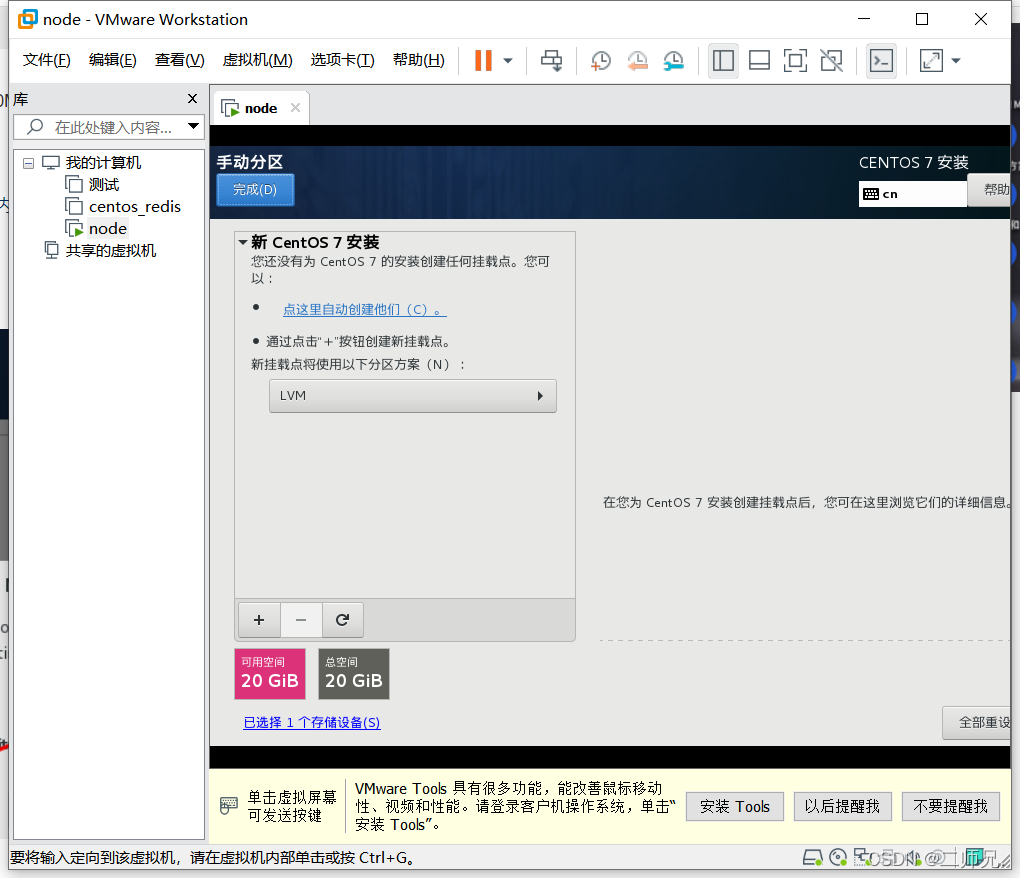Image resolution: width=1020 pixels, height=878 pixels.
Task: Toggle the thumbnail bar view
Action: click(x=759, y=61)
